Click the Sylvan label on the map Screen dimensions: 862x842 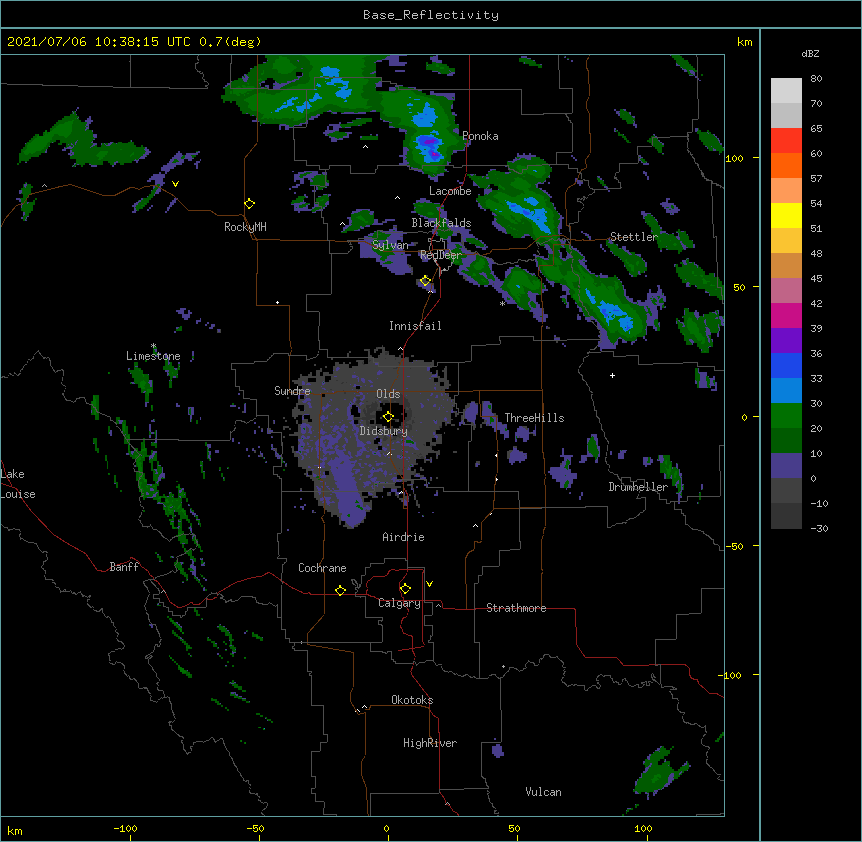click(390, 245)
